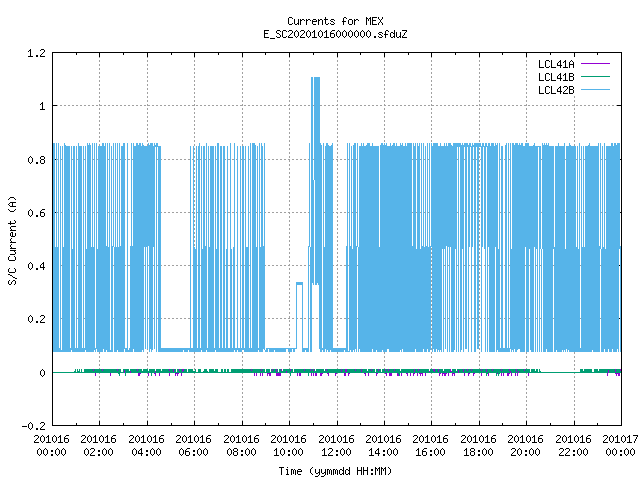Click the -0.2 y-axis tick value
This screenshot has width=640, height=480.
point(33,426)
